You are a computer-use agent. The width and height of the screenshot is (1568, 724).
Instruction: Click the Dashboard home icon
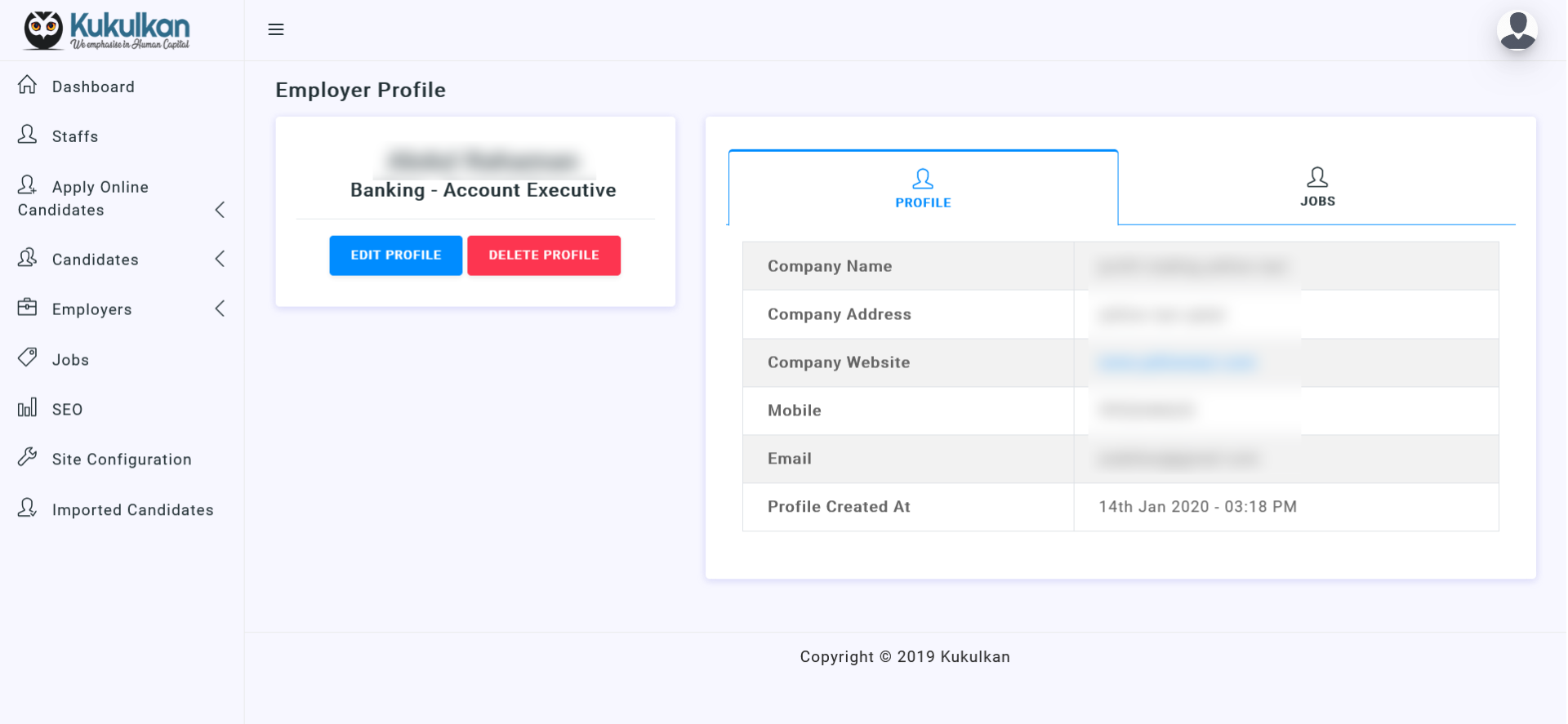(x=28, y=85)
